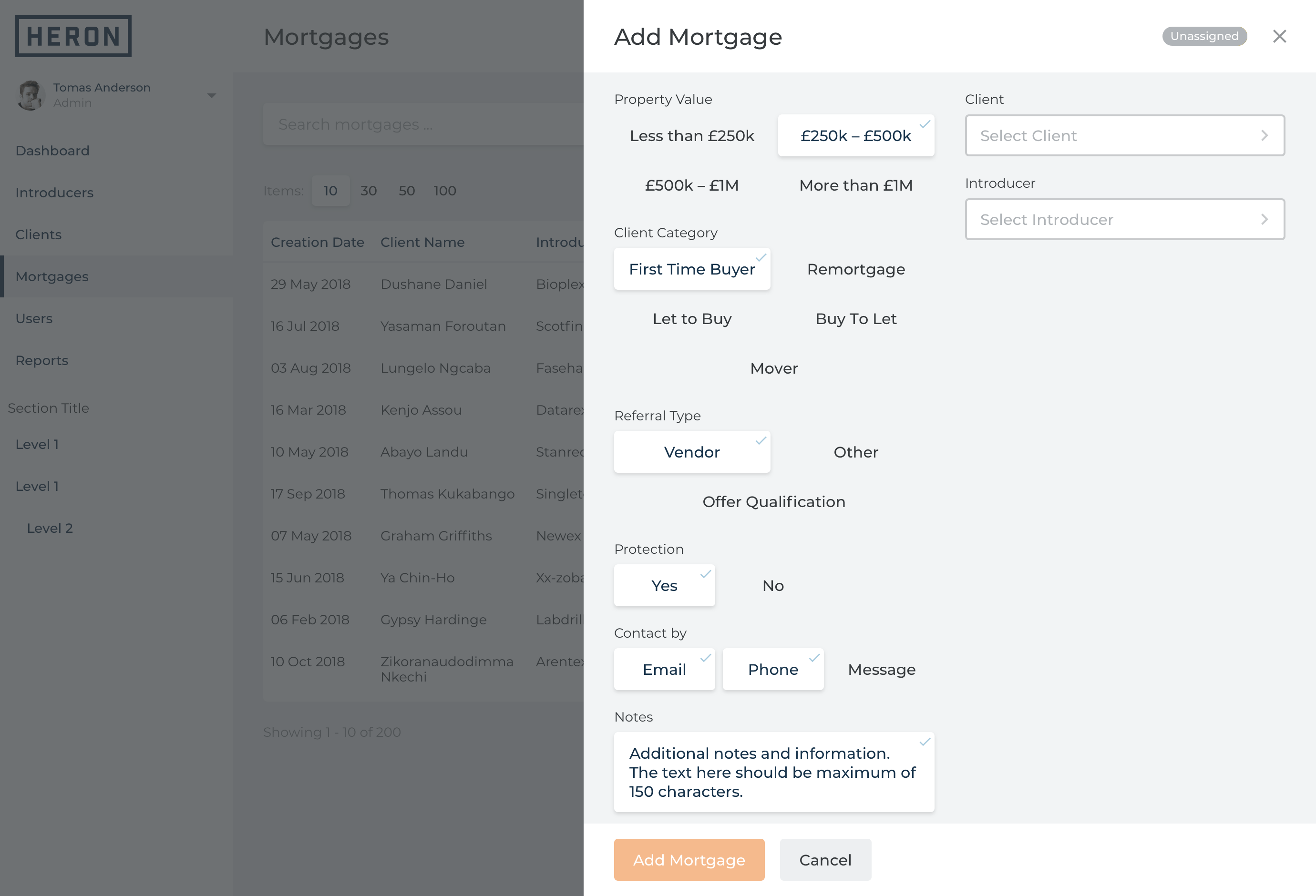This screenshot has height=896, width=1316.
Task: Choose Offer Qualification referral type
Action: [x=774, y=501]
